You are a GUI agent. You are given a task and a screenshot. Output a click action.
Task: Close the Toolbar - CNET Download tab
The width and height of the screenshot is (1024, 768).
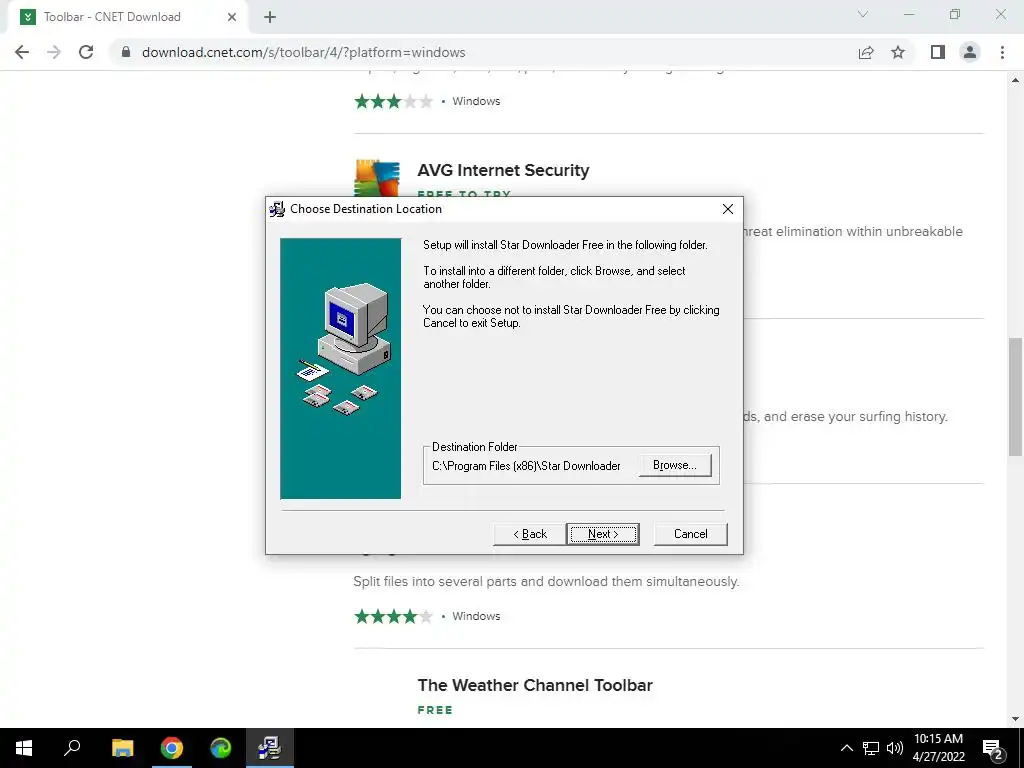tap(232, 17)
